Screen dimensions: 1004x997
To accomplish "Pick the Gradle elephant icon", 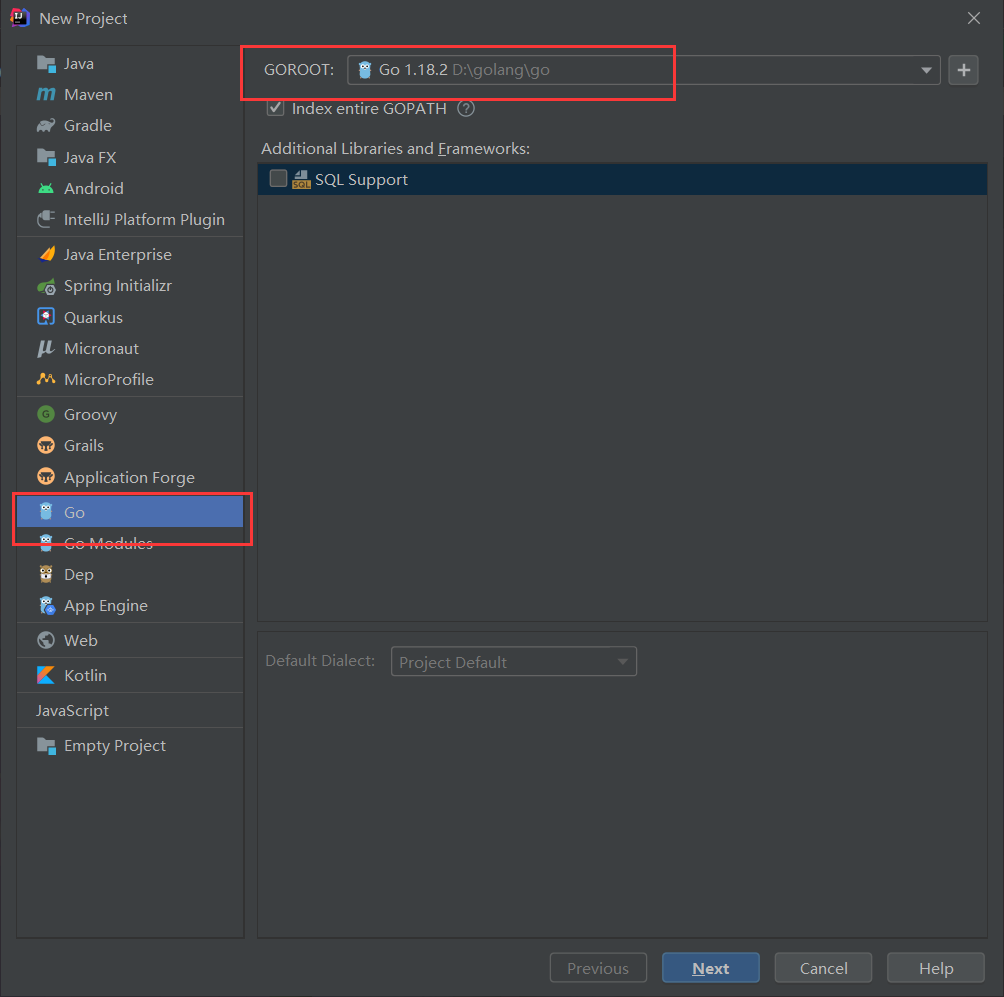I will 46,126.
